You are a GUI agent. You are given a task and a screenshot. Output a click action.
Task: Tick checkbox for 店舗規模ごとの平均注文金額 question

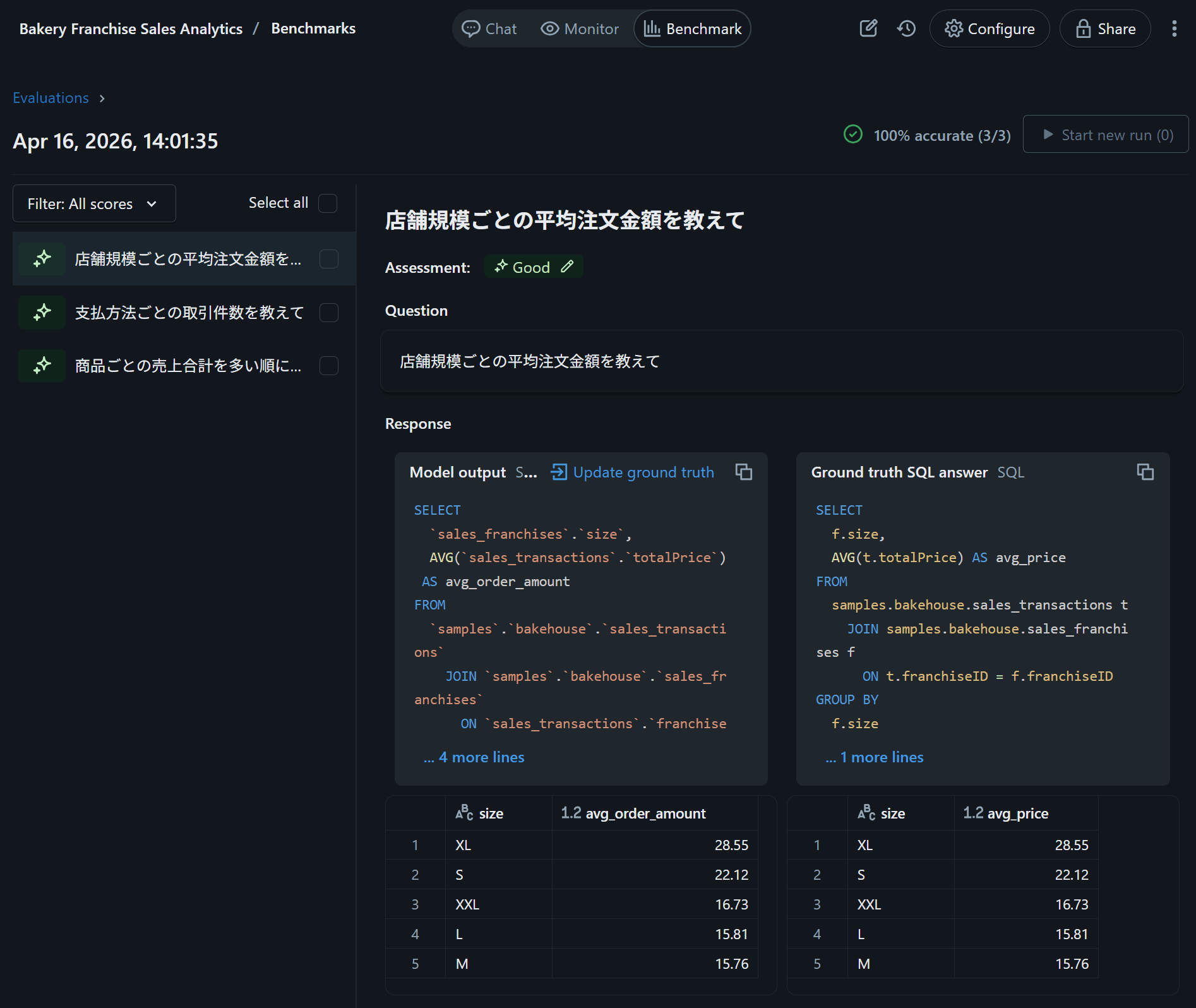pyautogui.click(x=329, y=259)
